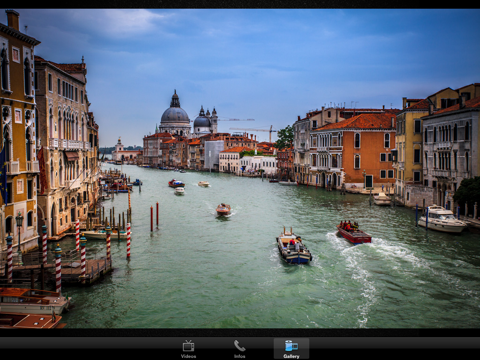Screen dimensions: 480x360
Task: Open the Videos tab
Action: (x=188, y=349)
